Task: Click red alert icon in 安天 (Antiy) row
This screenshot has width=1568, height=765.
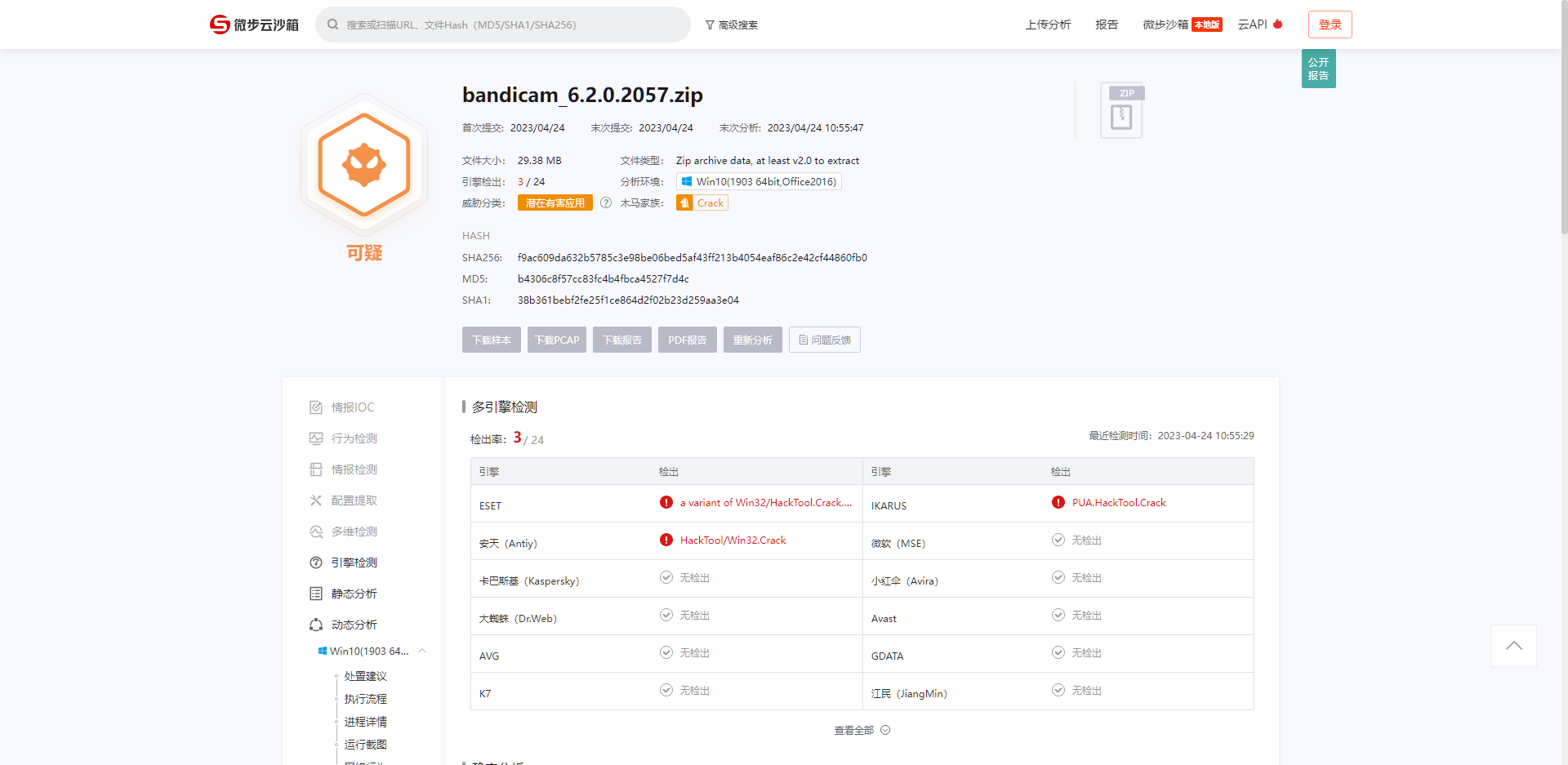Action: point(666,540)
